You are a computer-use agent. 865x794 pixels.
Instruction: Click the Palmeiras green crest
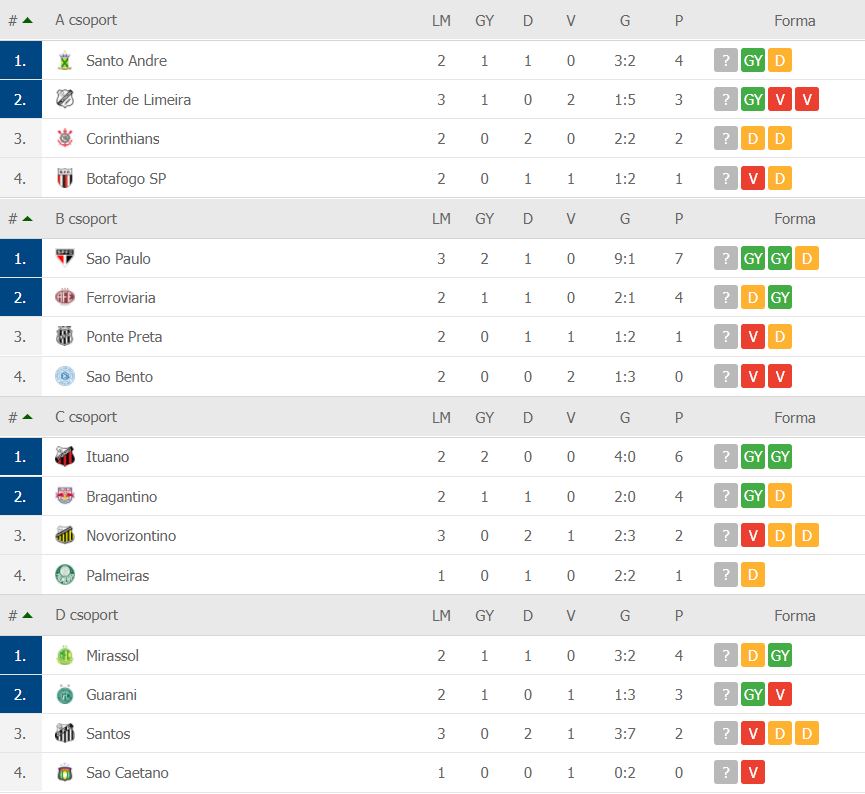(65, 576)
